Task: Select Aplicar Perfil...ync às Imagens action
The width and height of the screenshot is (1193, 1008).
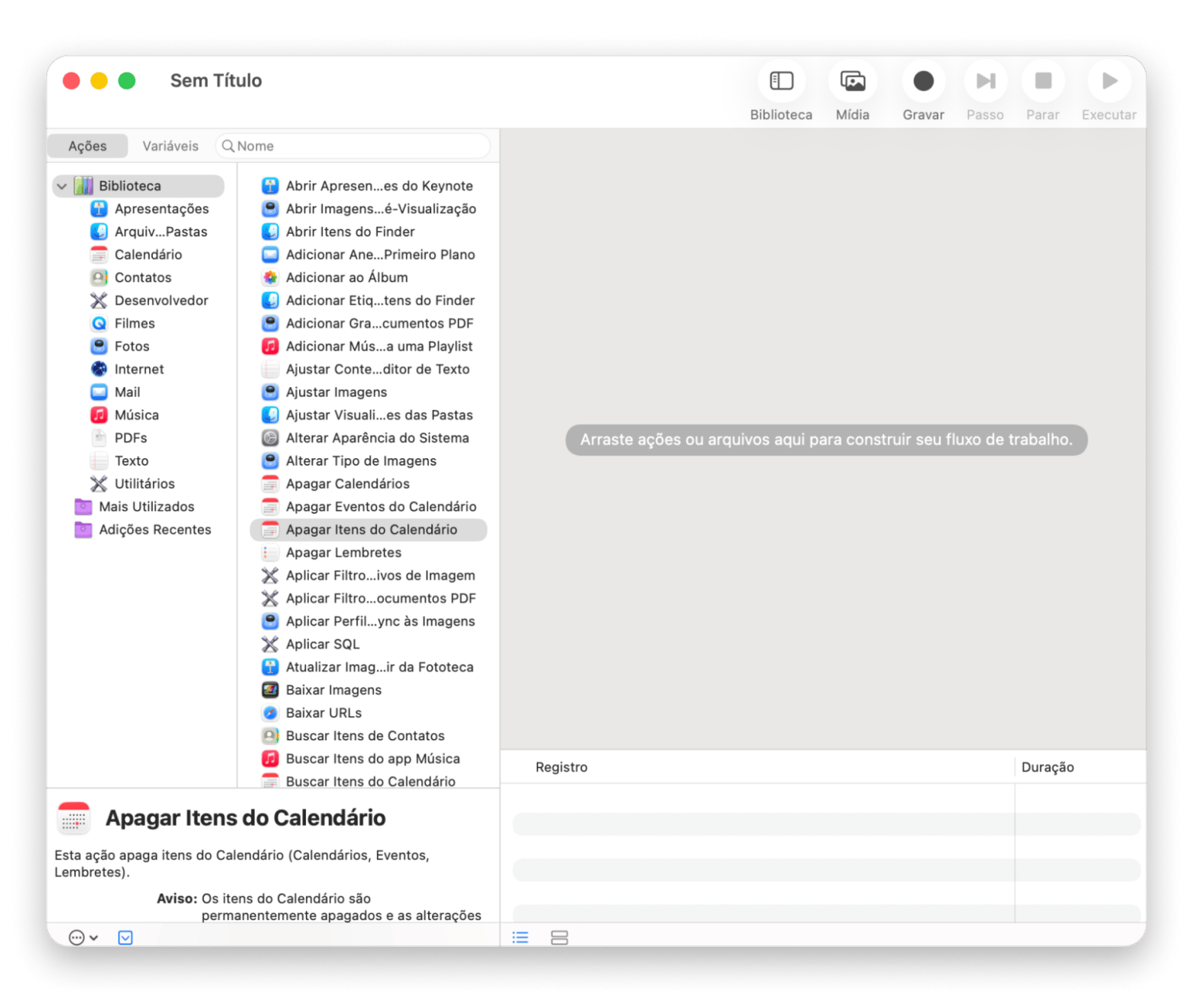Action: (x=368, y=622)
